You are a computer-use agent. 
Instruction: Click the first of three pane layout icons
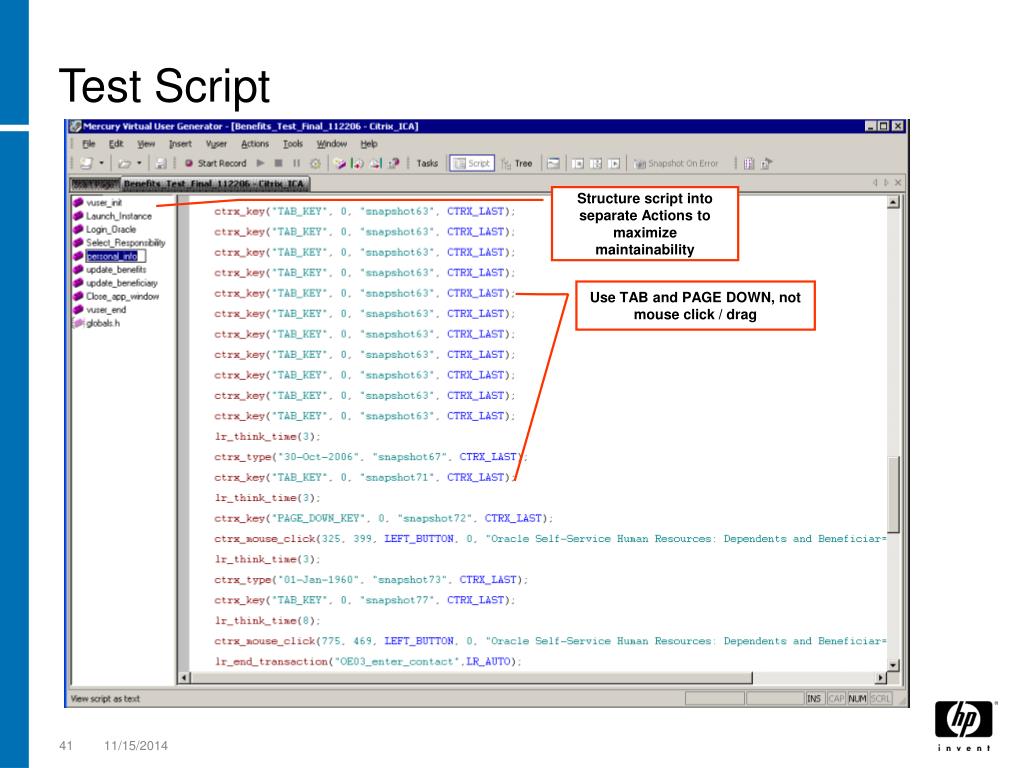tap(577, 163)
